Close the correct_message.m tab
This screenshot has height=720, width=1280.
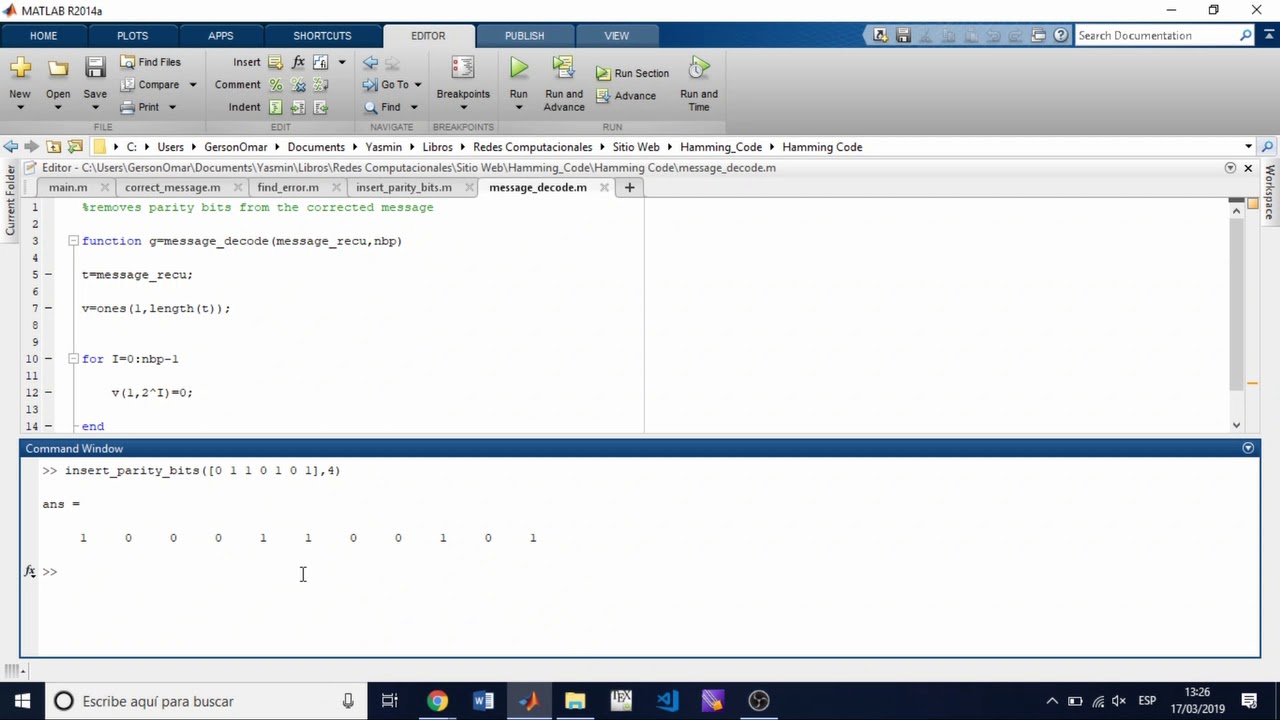pyautogui.click(x=237, y=187)
